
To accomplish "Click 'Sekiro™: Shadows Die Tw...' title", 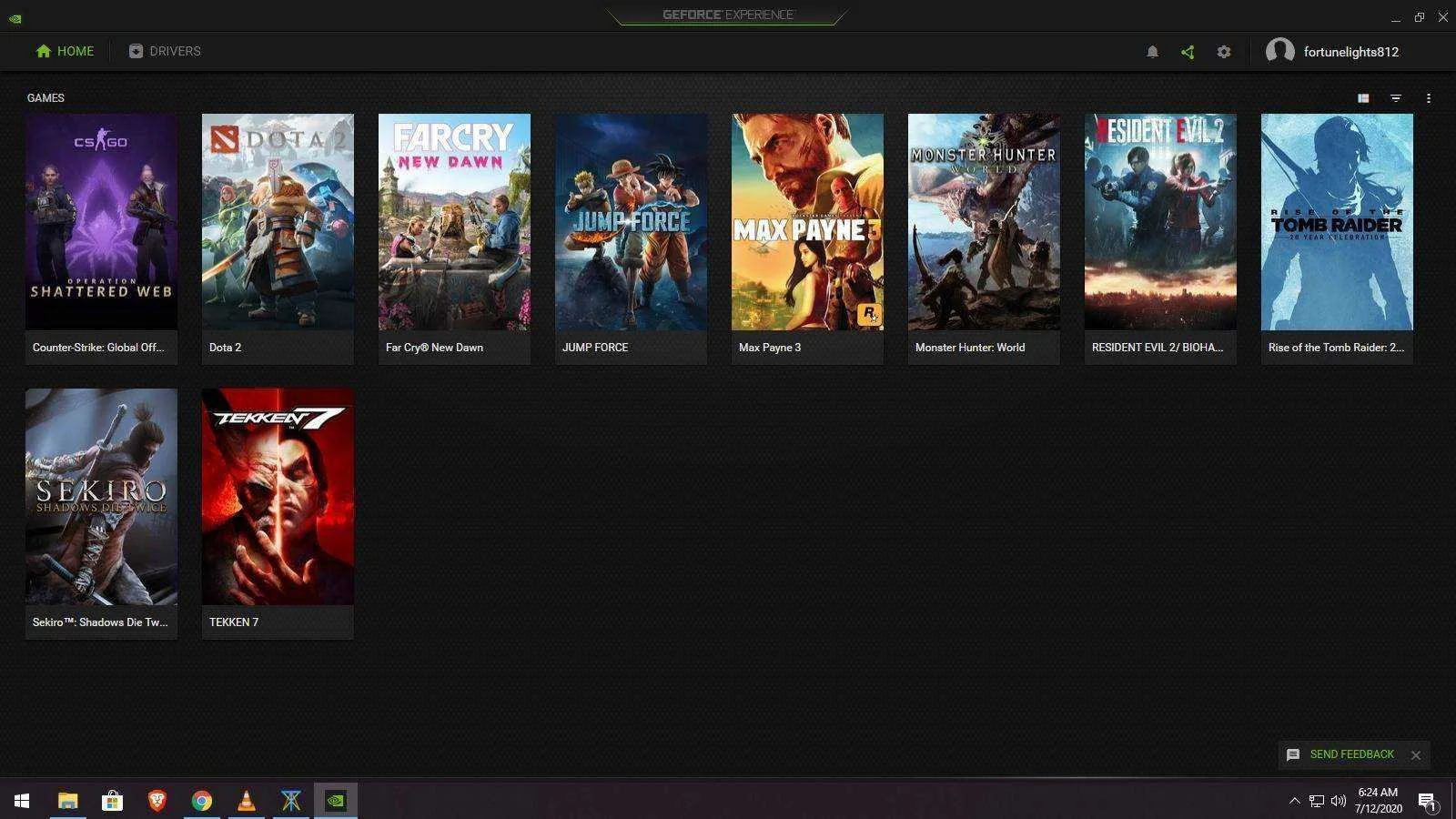I will (x=100, y=622).
